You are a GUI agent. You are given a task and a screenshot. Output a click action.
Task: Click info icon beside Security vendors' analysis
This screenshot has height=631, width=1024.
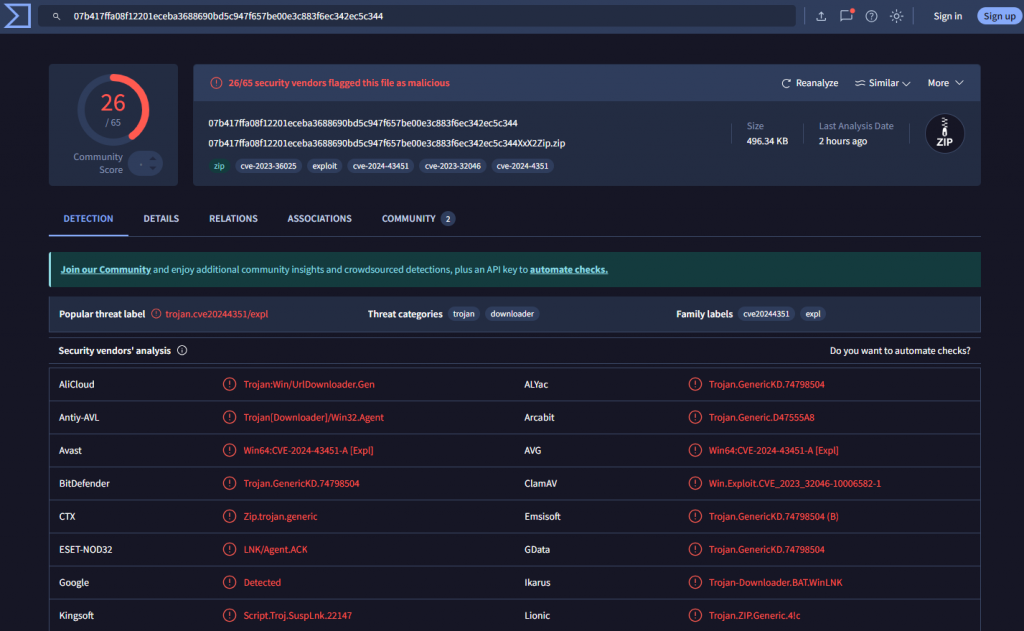[182, 351]
